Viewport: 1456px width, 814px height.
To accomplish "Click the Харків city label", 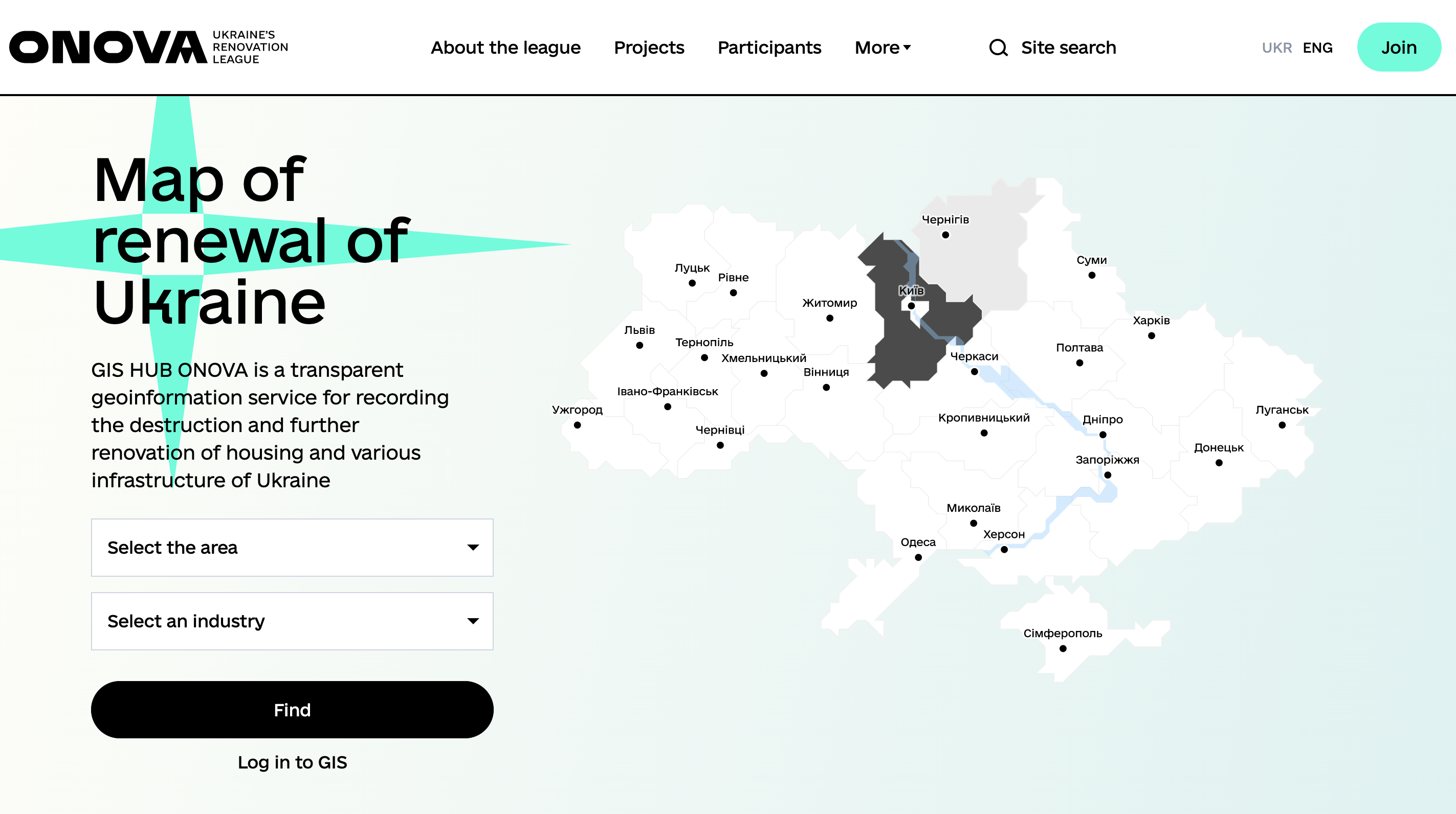I will (1152, 320).
